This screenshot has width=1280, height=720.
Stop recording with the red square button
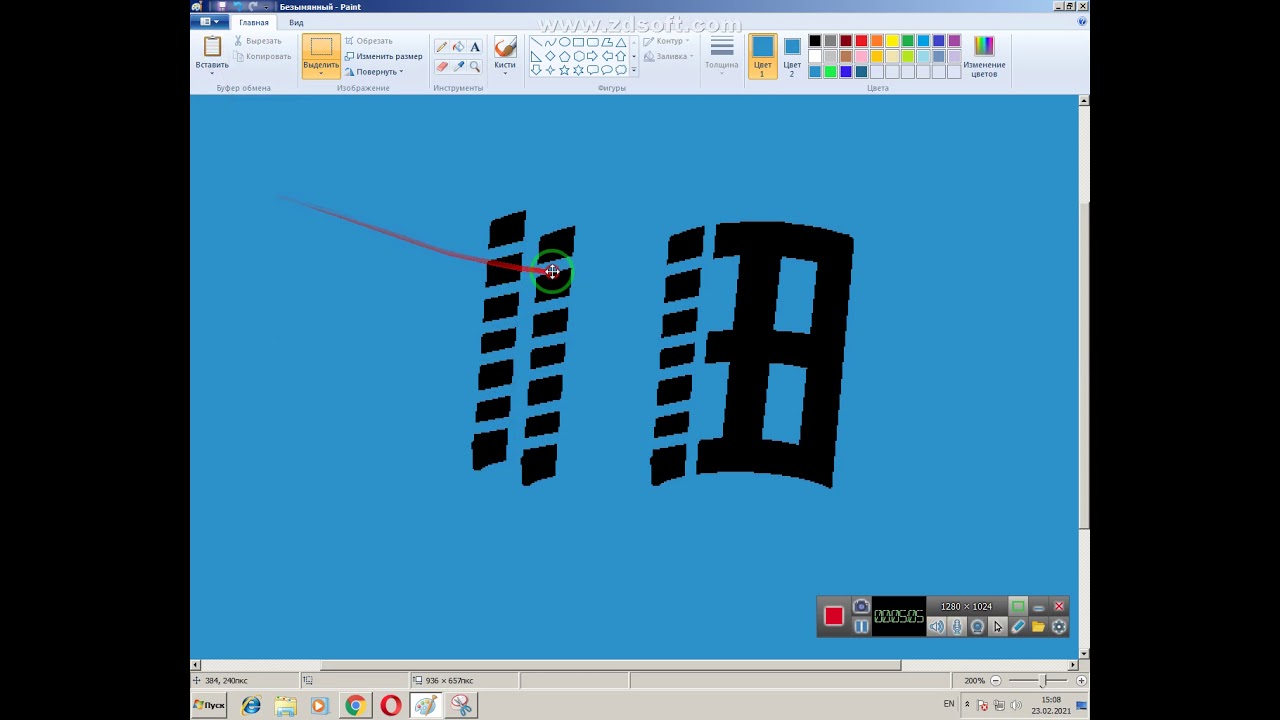(834, 616)
